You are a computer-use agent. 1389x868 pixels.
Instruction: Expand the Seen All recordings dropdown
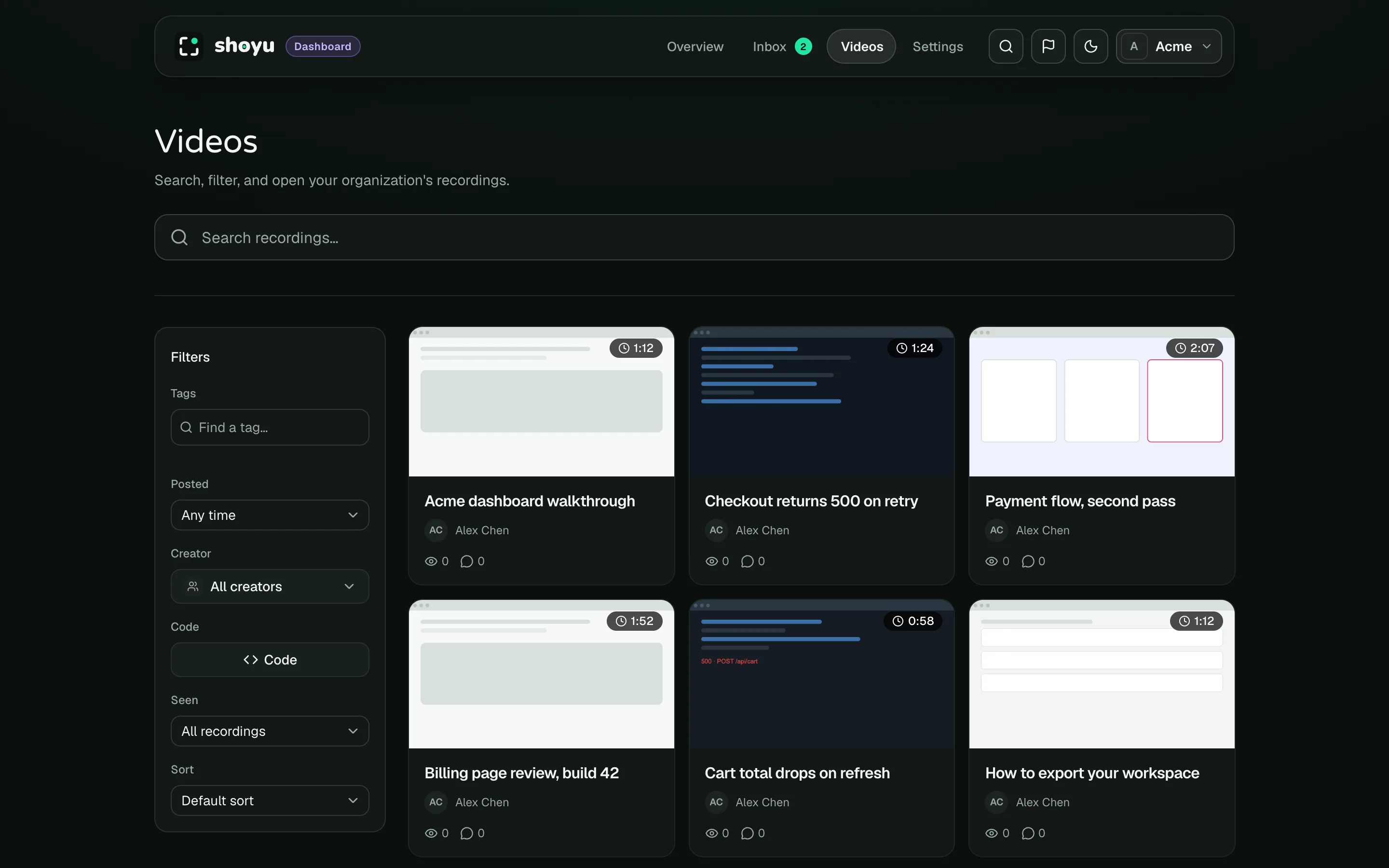point(270,731)
